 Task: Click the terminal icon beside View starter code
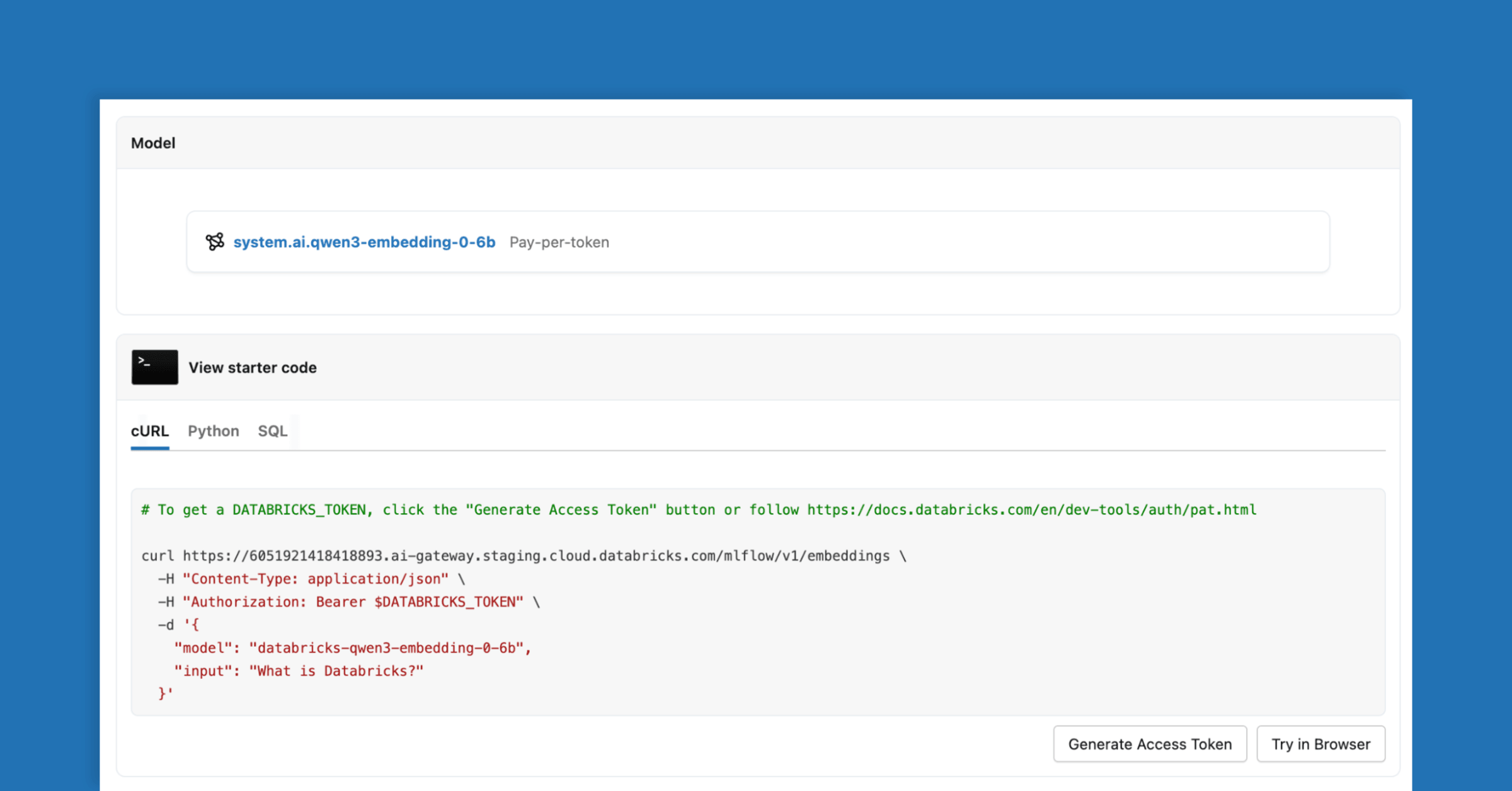tap(154, 367)
